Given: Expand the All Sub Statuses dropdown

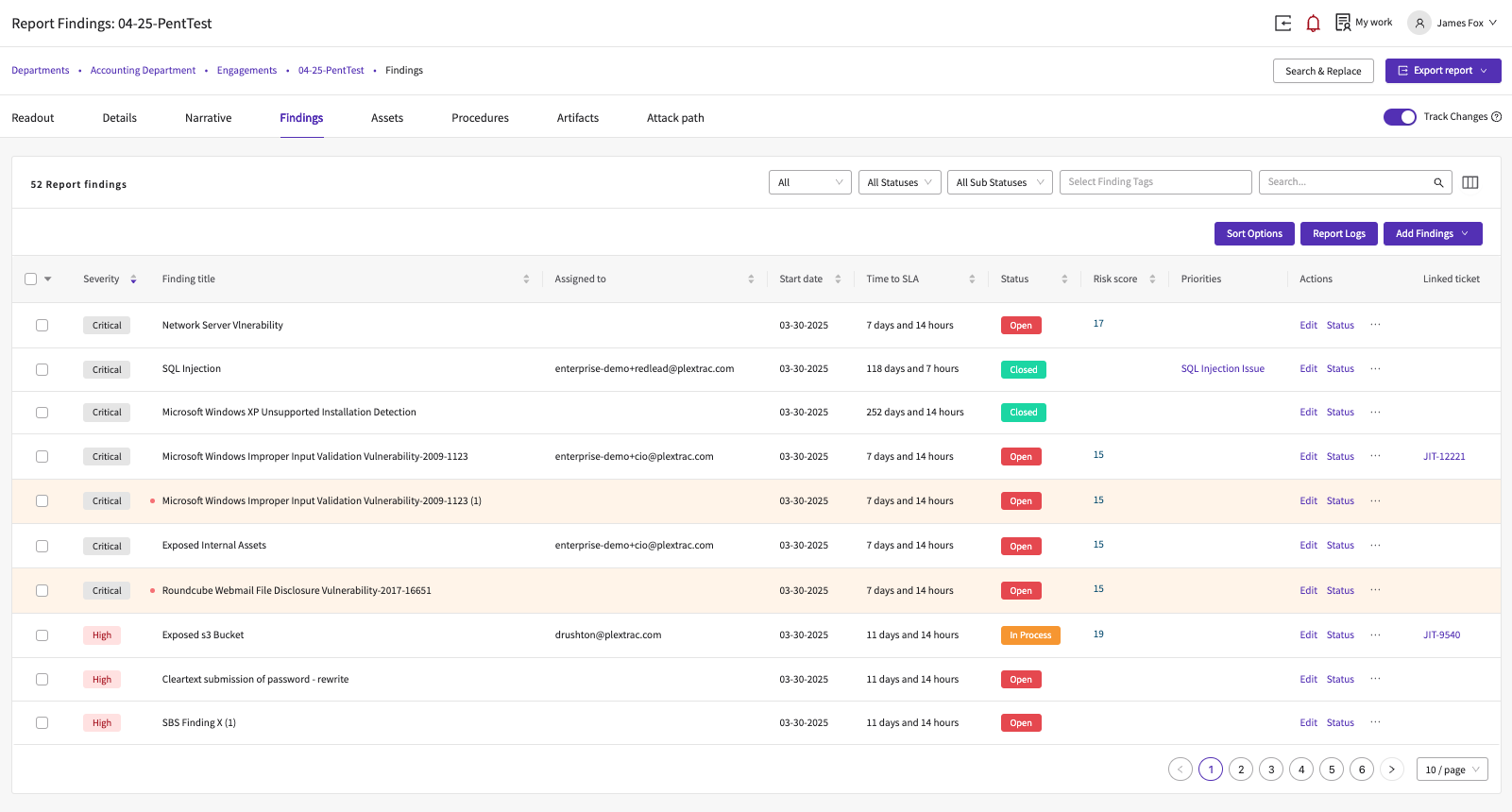Looking at the screenshot, I should [999, 182].
